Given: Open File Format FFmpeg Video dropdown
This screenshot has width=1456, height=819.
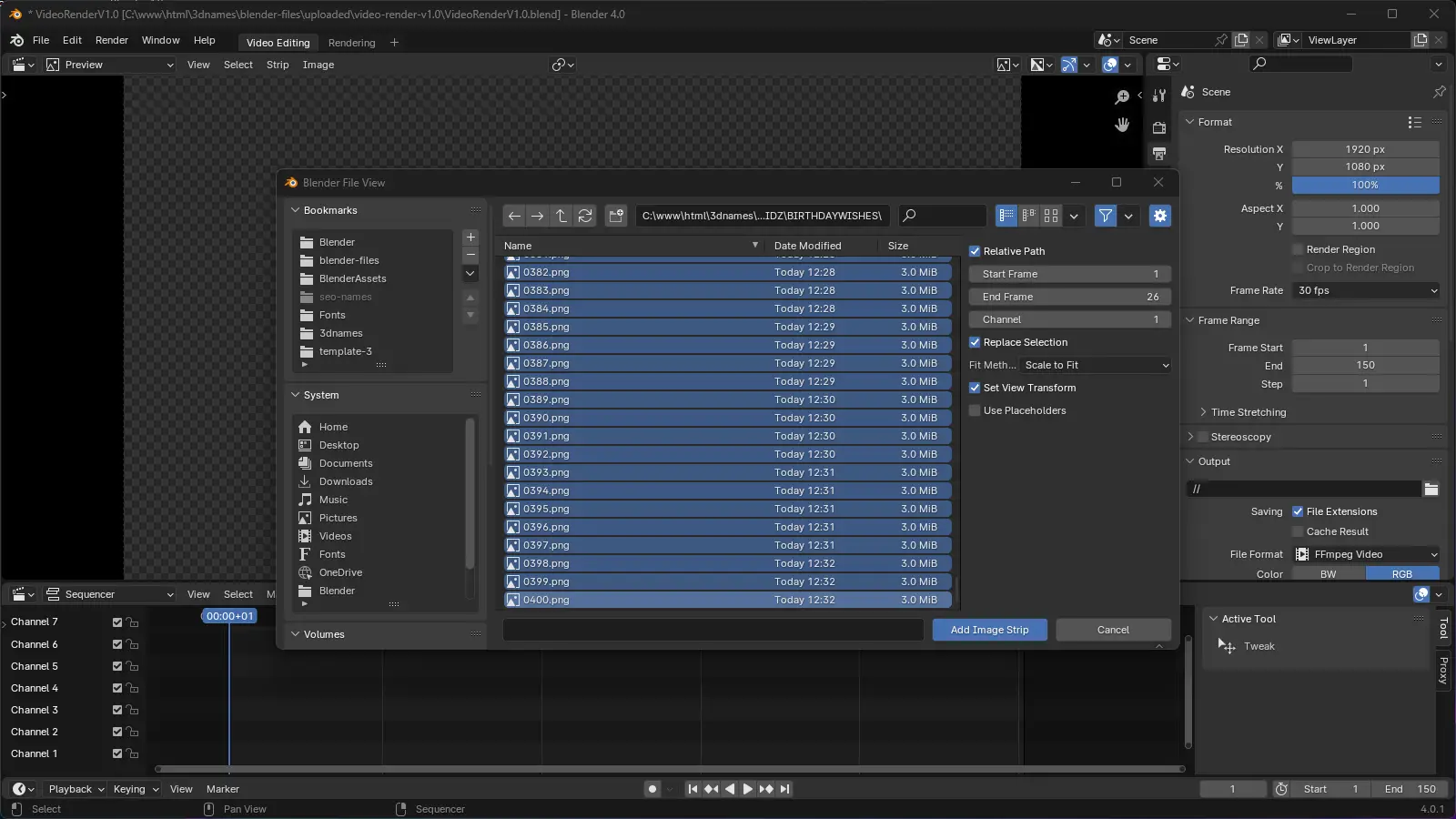Looking at the screenshot, I should (x=1368, y=554).
